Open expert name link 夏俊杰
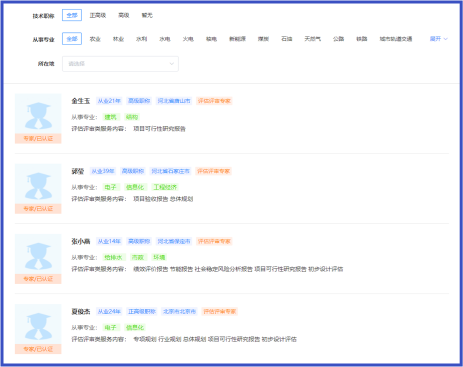This screenshot has width=463, height=367. [x=81, y=311]
